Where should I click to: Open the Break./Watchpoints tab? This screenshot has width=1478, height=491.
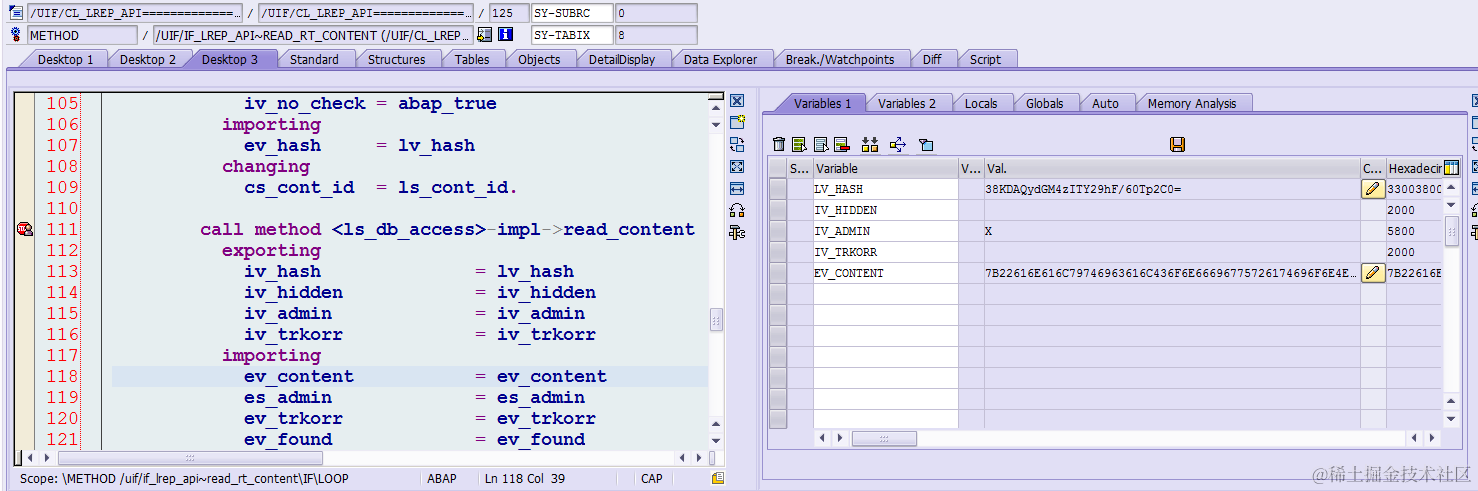point(840,59)
